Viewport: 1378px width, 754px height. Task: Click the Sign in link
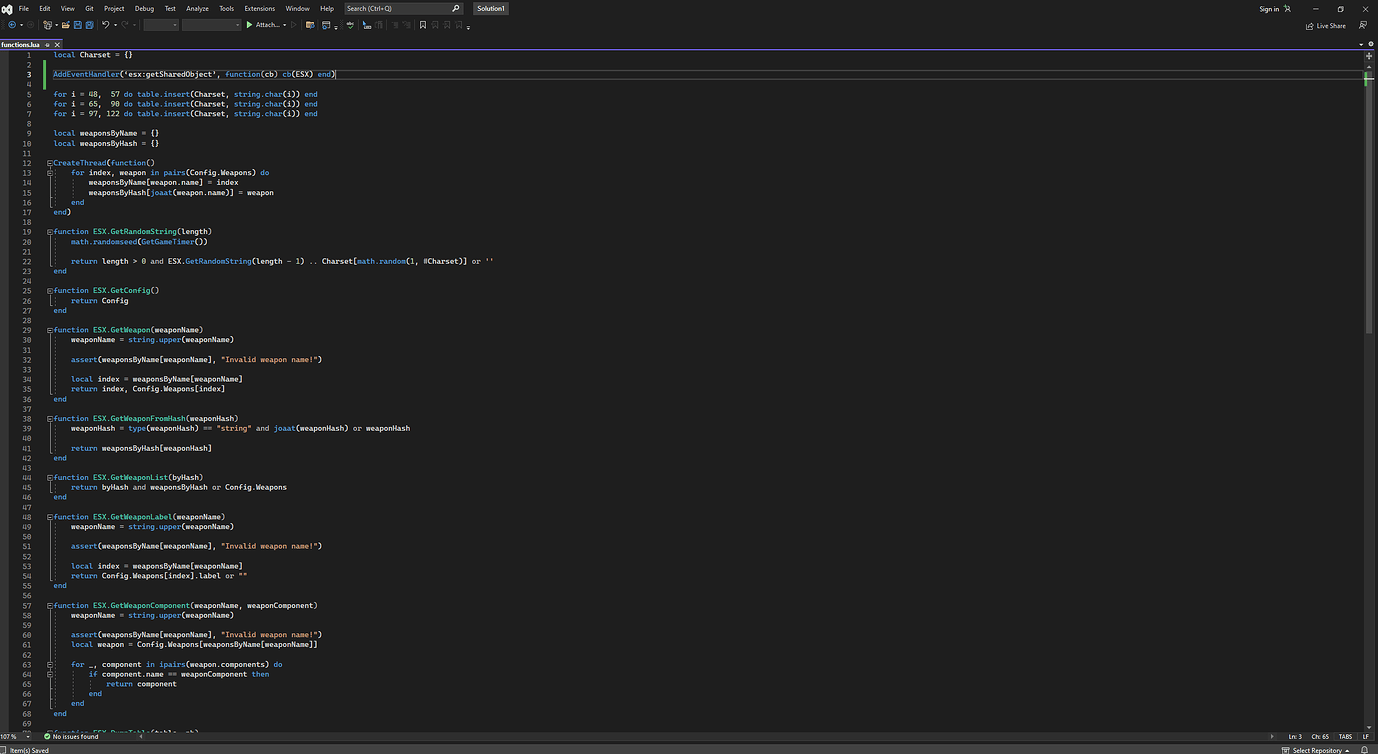click(x=1268, y=8)
